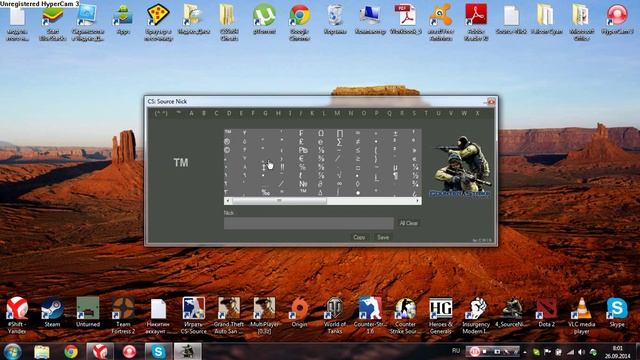Open the Computer desktop icon
Screen dimensions: 640x360
(370, 19)
